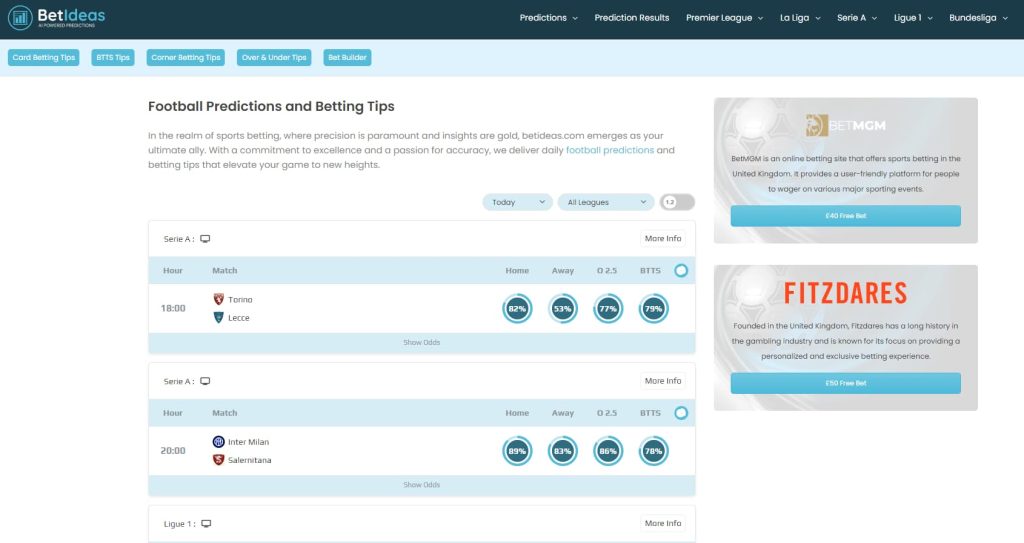Select the radio circle in Torino match header
Viewport: 1024px width, 543px height.
(x=681, y=271)
